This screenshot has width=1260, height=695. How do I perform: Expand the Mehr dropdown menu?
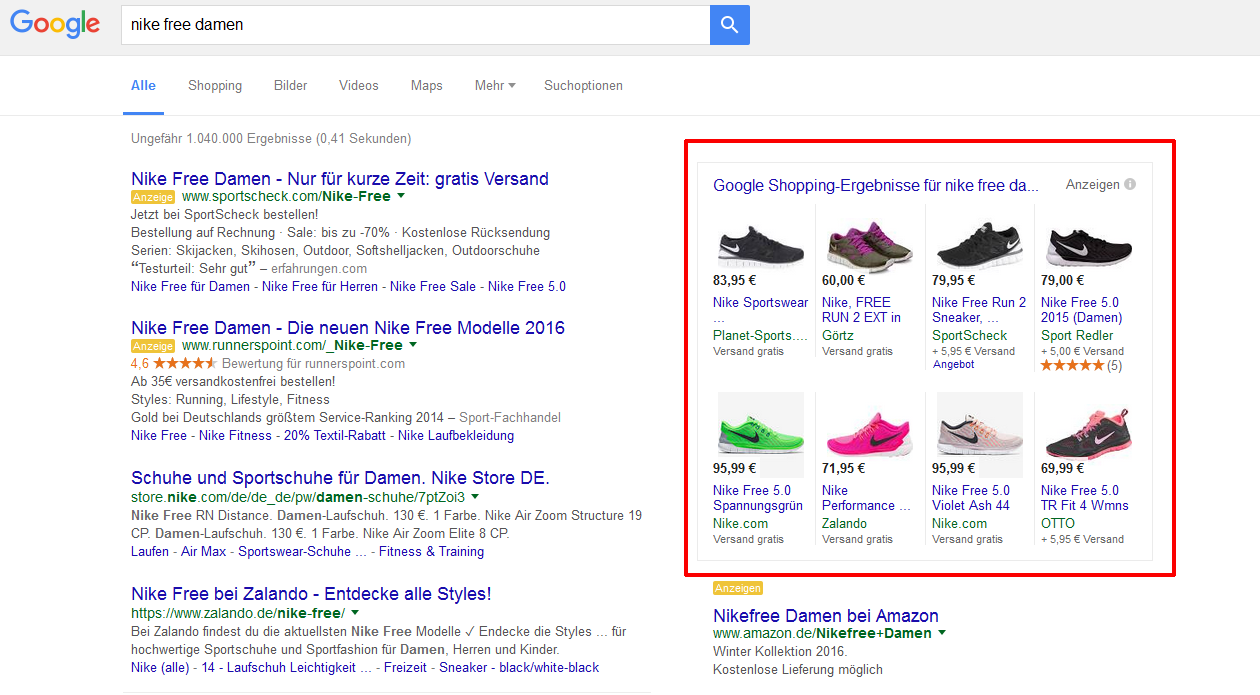pyautogui.click(x=495, y=86)
